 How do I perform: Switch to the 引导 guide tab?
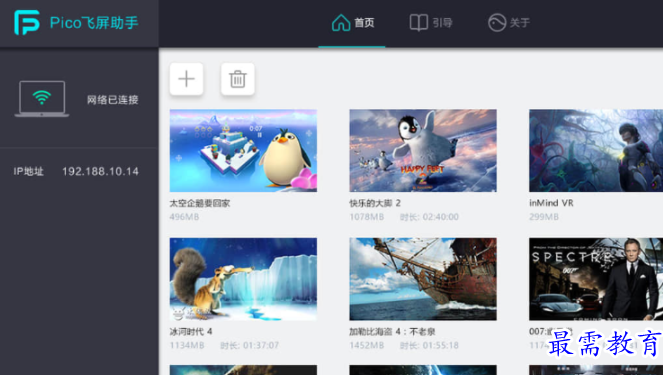[430, 23]
